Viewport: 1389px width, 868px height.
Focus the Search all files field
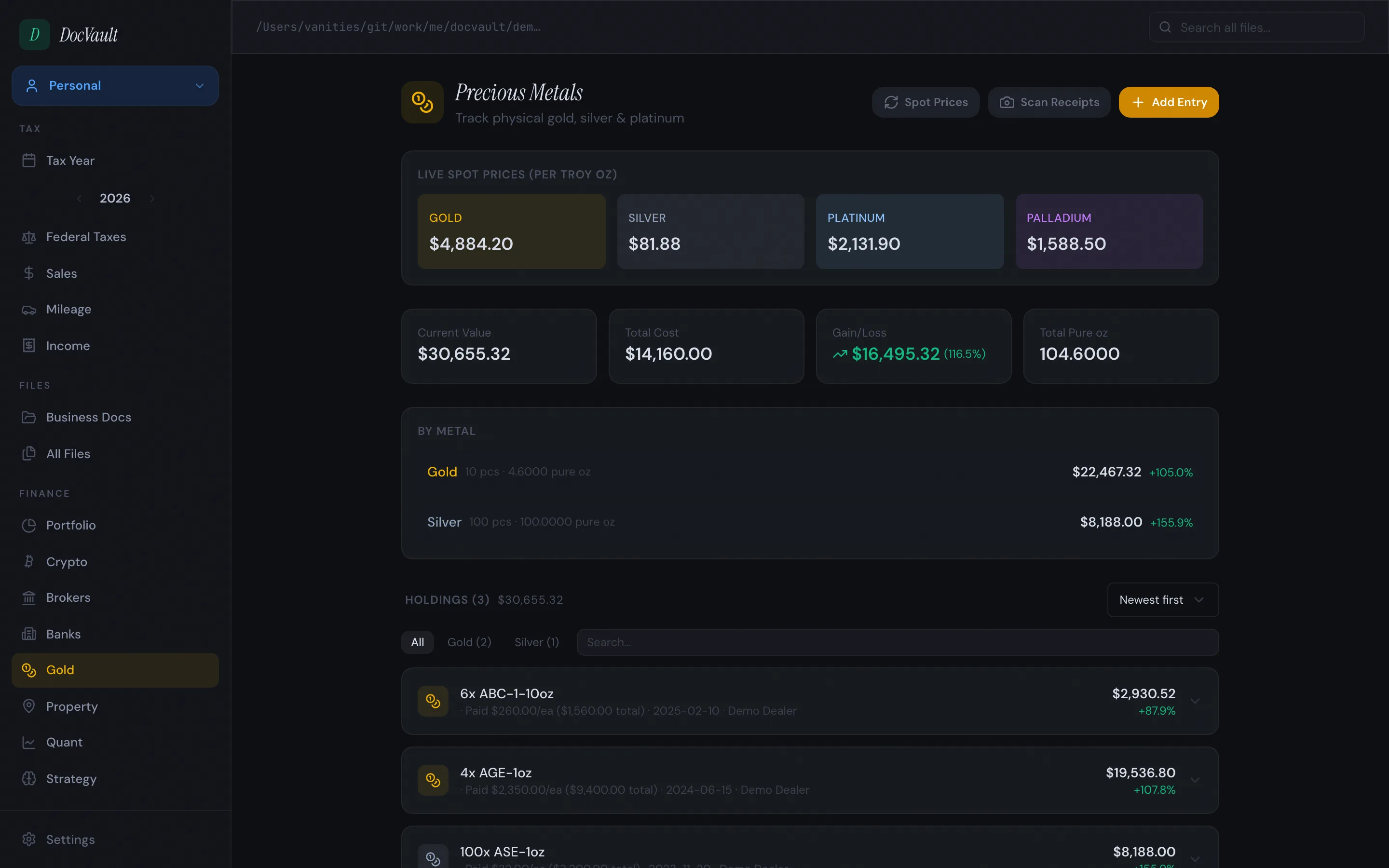[1256, 27]
